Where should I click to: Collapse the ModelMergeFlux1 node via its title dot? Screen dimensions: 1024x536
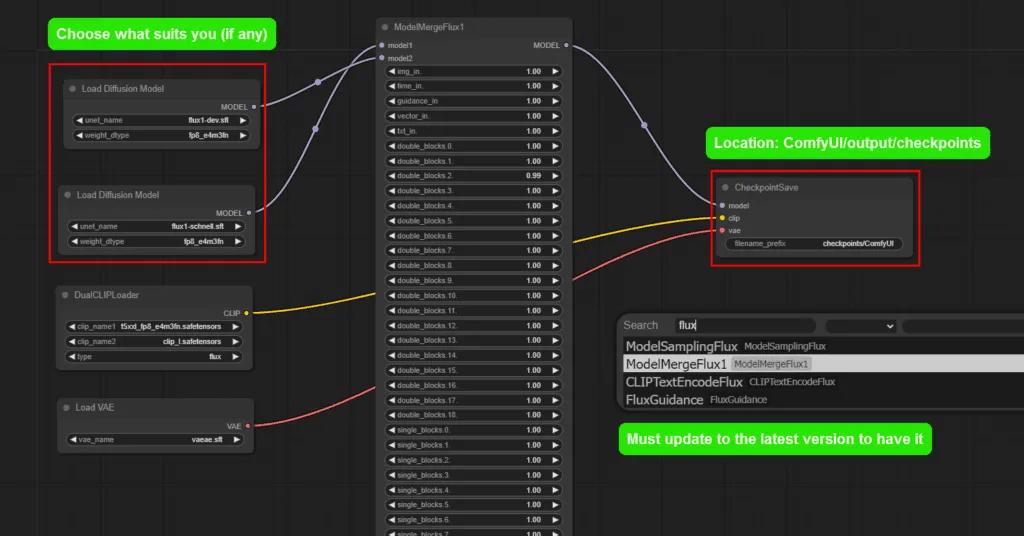pos(385,27)
